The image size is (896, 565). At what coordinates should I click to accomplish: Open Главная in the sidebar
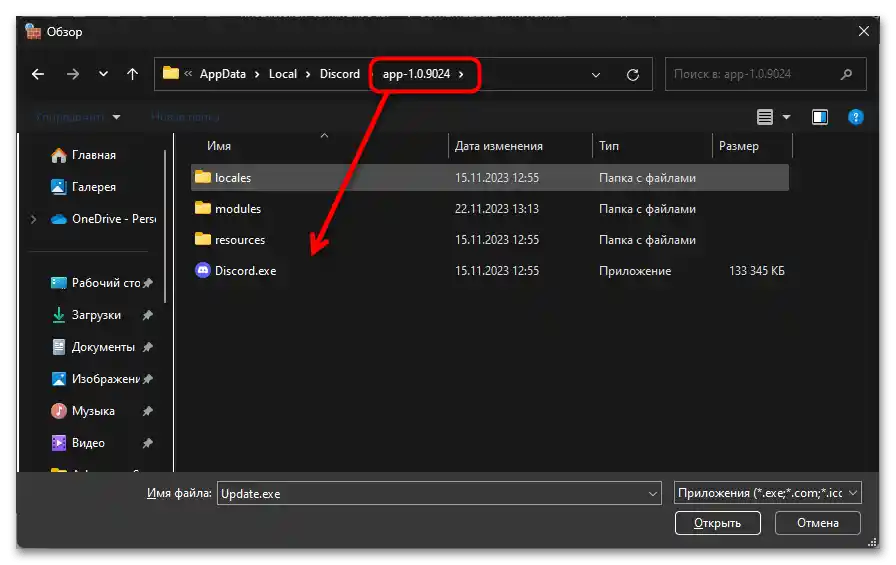pos(83,155)
